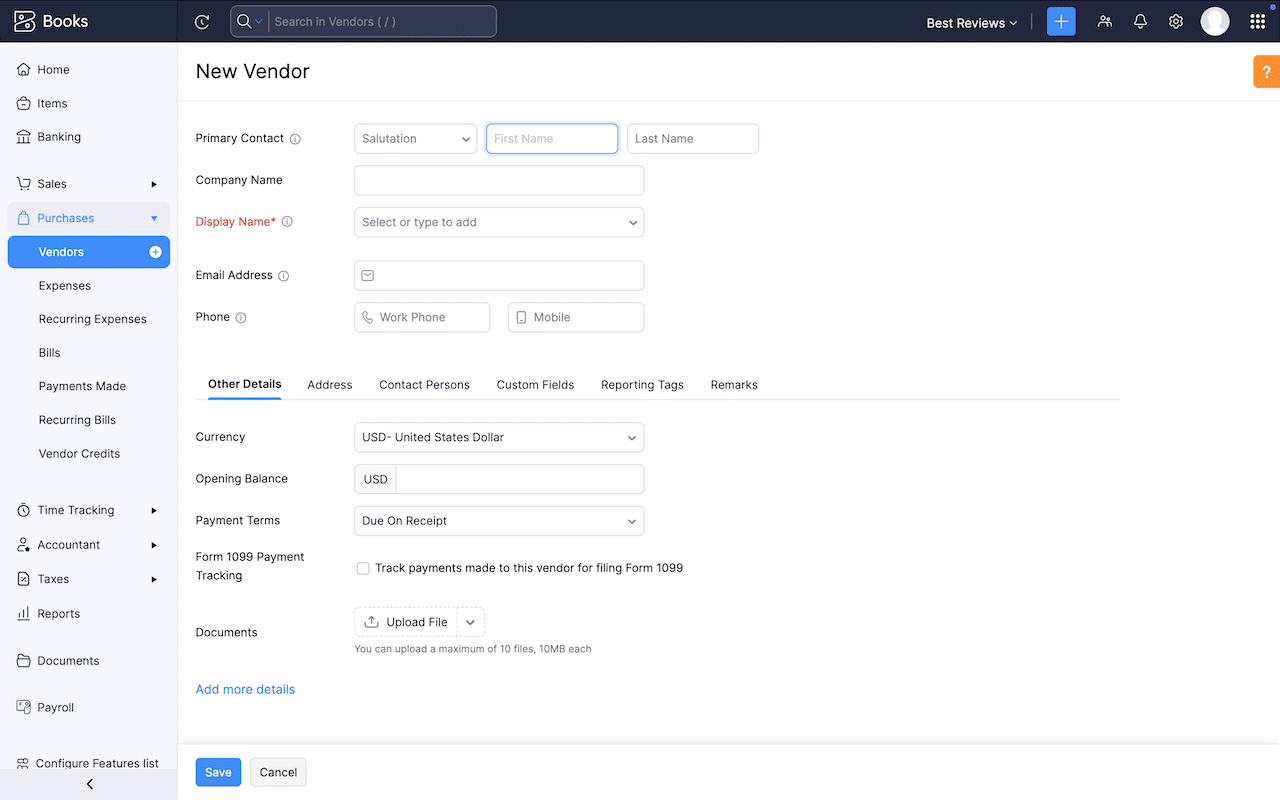Open notifications bell

(x=1140, y=21)
